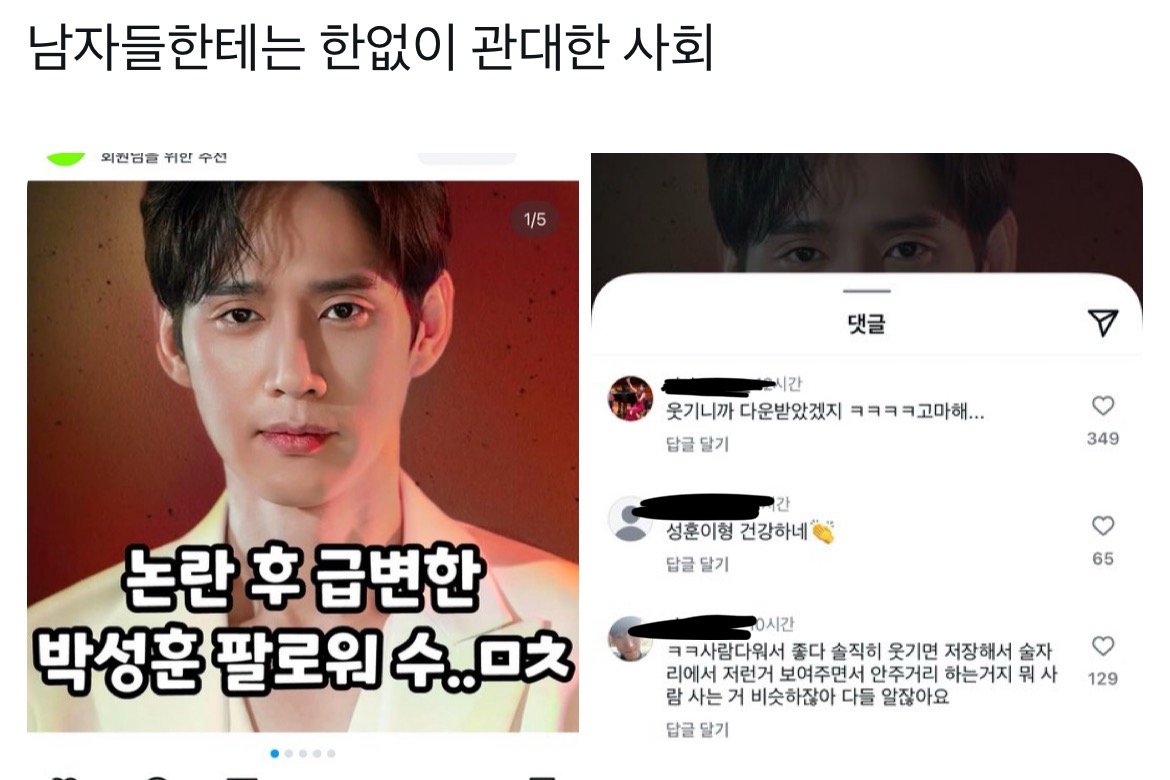Click the dimmed photo behind the comments sheet

(866, 213)
